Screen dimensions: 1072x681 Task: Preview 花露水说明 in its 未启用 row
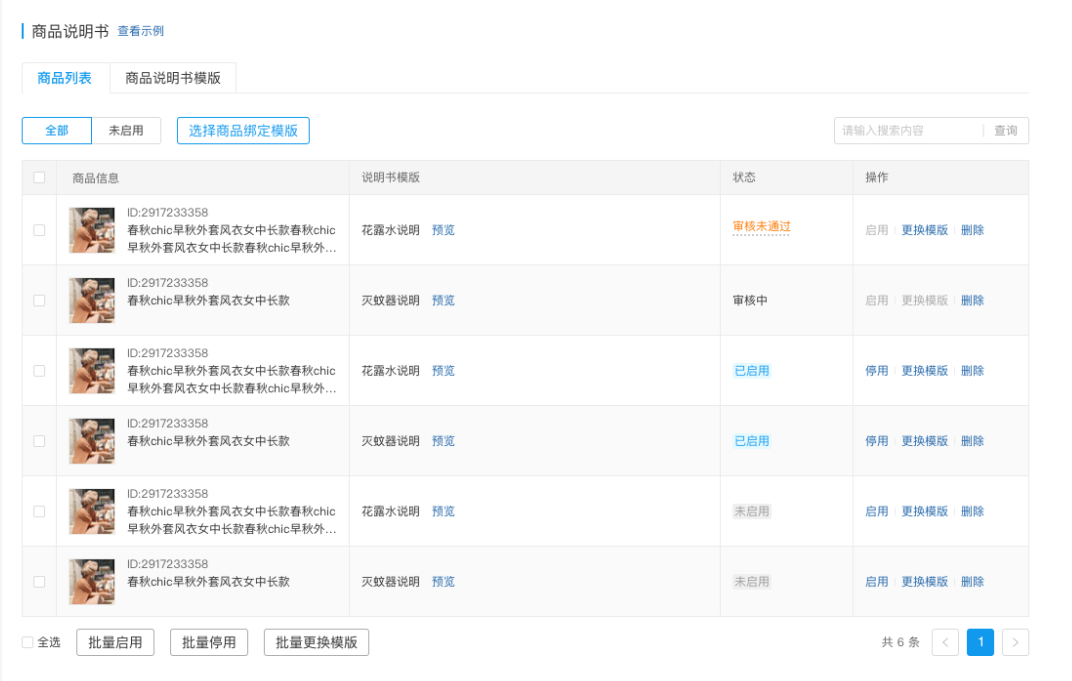(x=443, y=512)
